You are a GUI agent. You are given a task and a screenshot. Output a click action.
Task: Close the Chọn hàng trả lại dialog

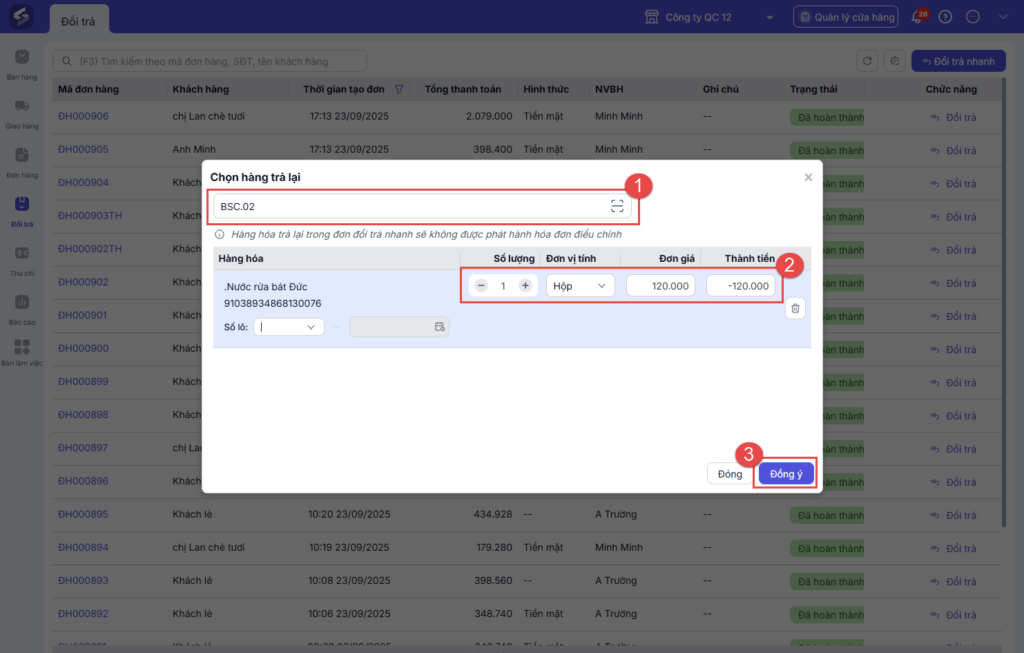point(808,178)
